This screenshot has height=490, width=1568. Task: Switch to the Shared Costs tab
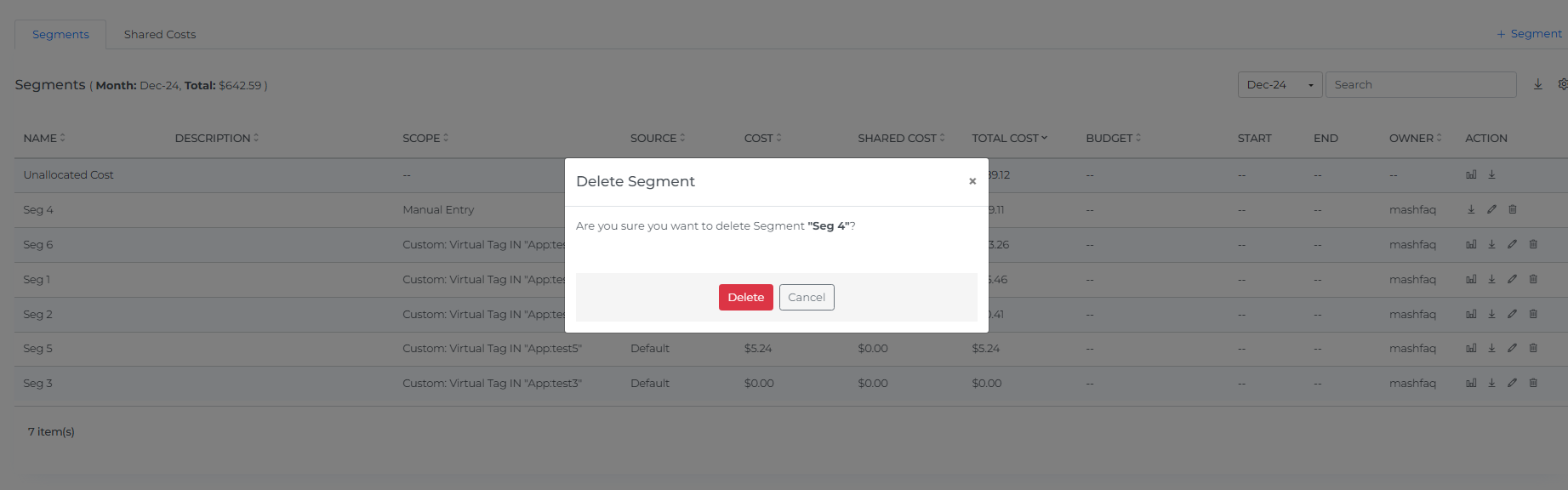(x=160, y=35)
